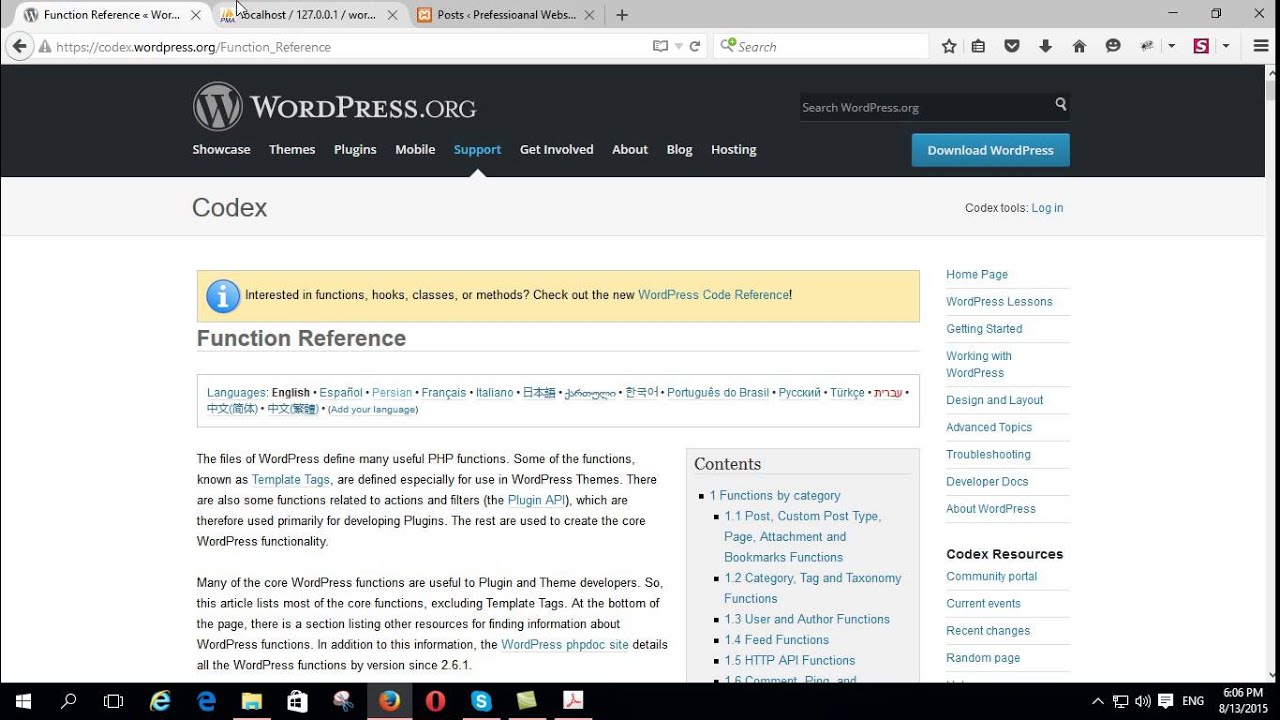Image resolution: width=1280 pixels, height=720 pixels.
Task: Switch to the Posts Professional Website tab
Action: [x=507, y=15]
